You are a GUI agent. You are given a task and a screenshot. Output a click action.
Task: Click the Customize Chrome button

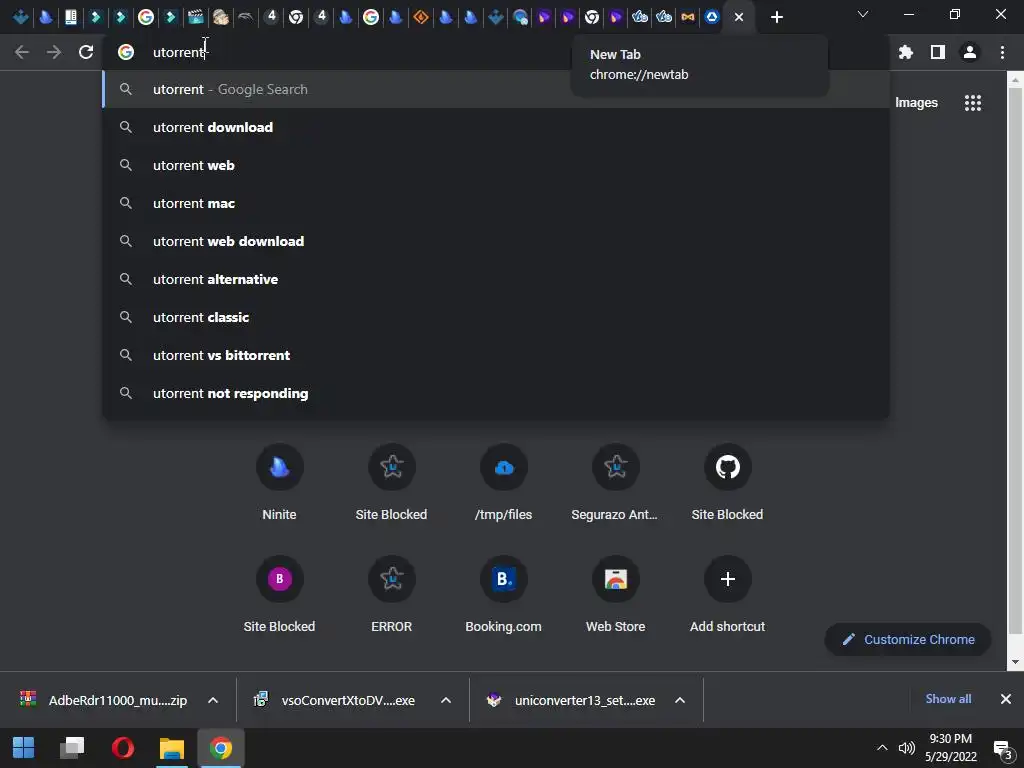coord(908,639)
